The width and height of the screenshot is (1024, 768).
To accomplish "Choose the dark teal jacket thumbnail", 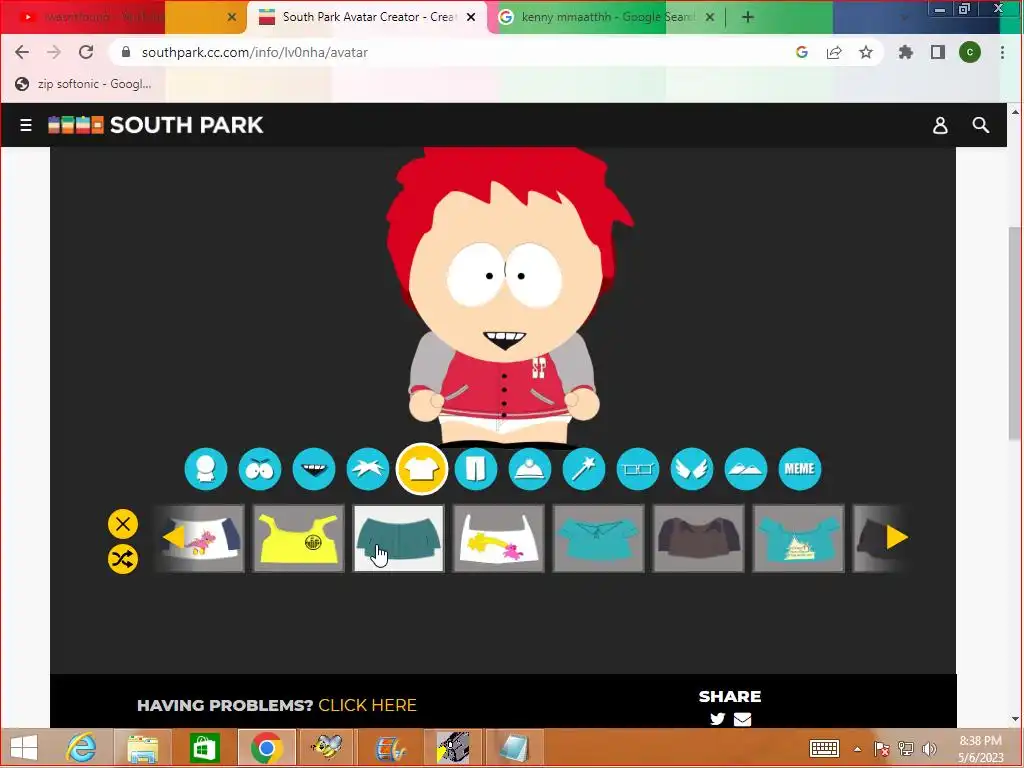I will (x=399, y=538).
